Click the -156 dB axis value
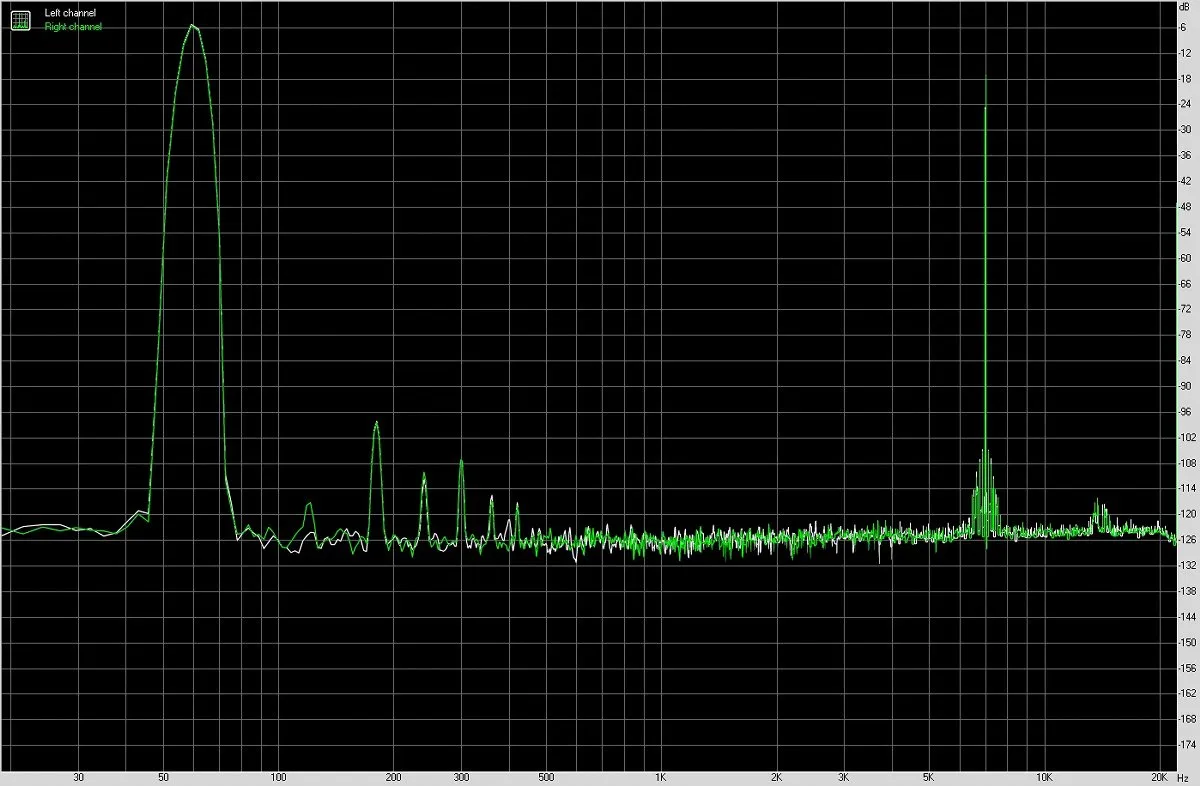 [1188, 669]
